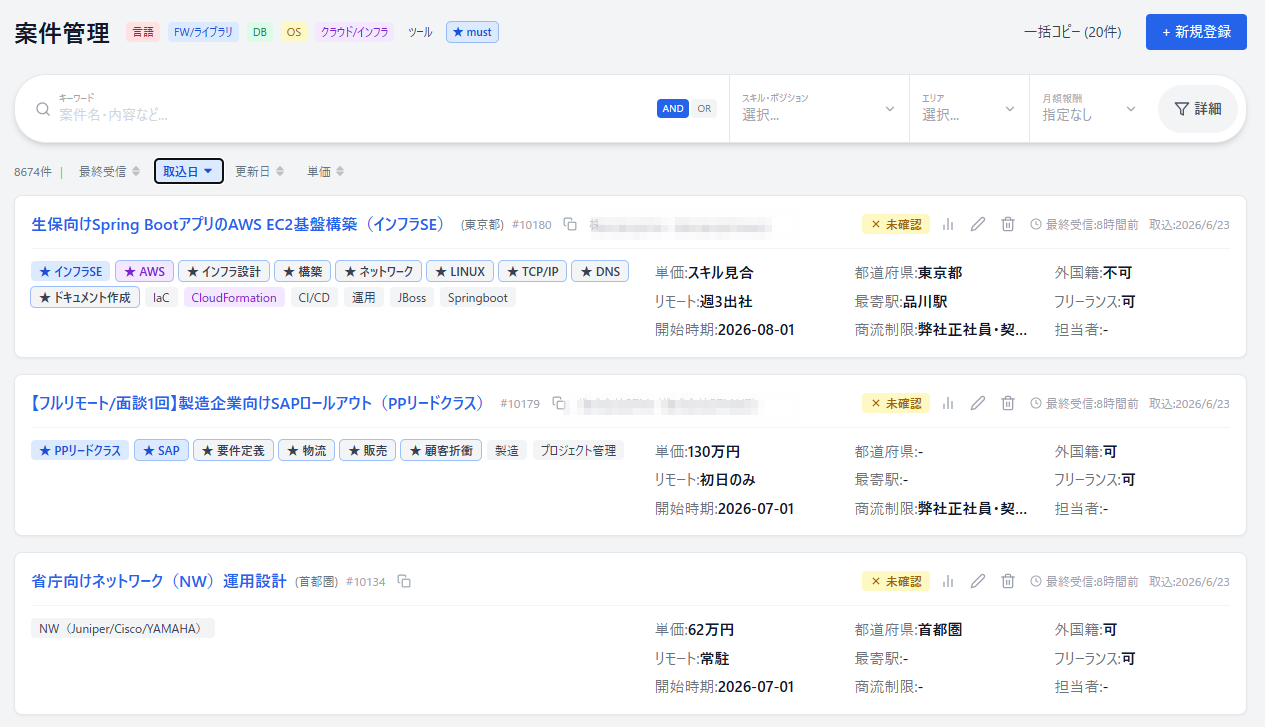Click 未確認 status badge on case #10179

point(896,403)
